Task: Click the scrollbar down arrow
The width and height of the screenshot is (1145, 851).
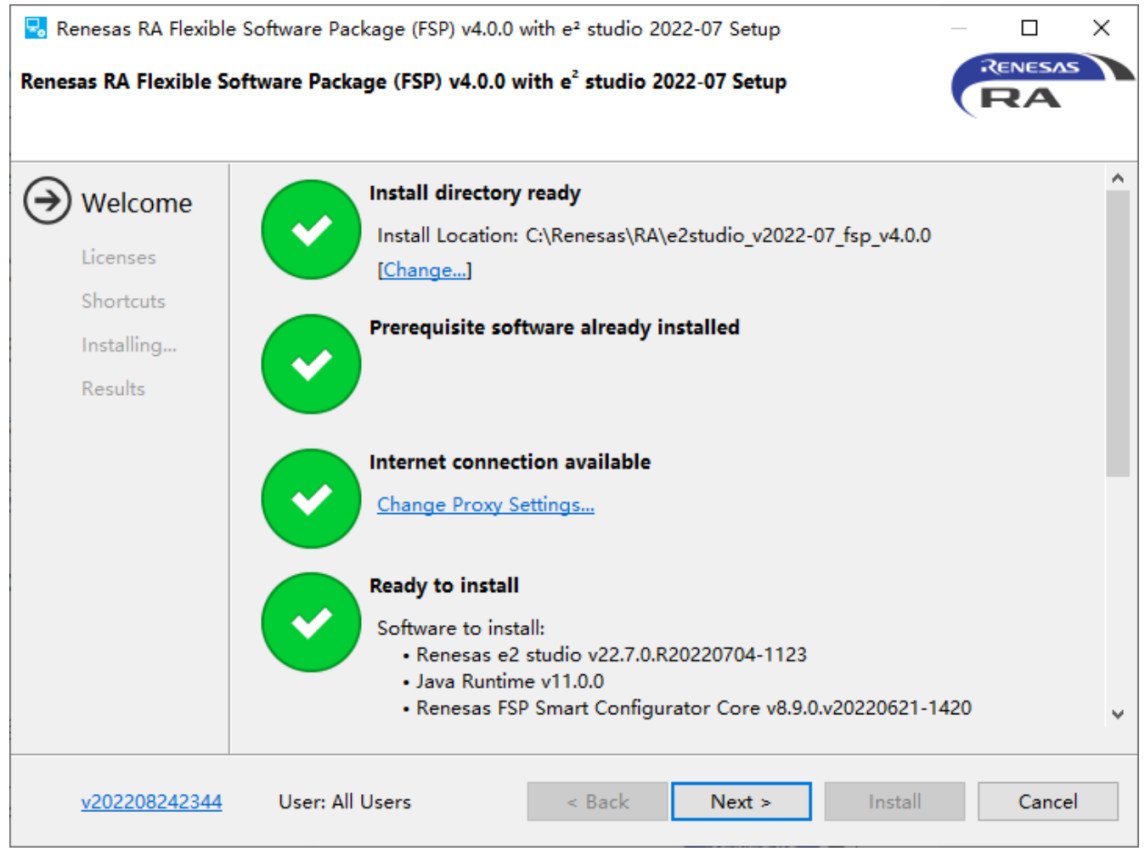Action: [1117, 714]
